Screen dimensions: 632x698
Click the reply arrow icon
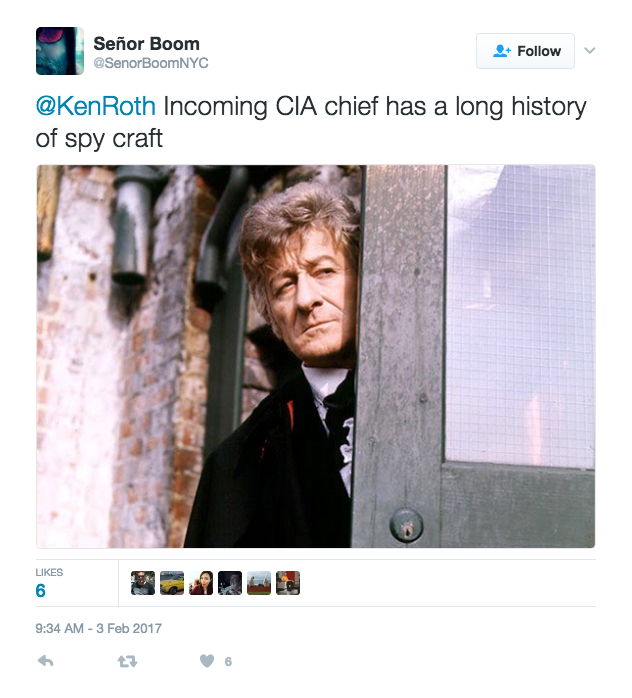(x=45, y=661)
